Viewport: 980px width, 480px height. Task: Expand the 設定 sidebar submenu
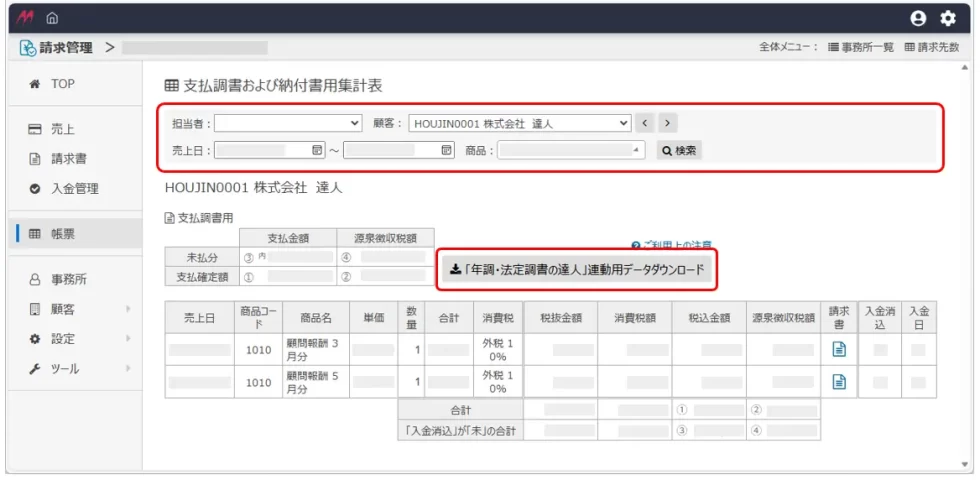point(127,339)
